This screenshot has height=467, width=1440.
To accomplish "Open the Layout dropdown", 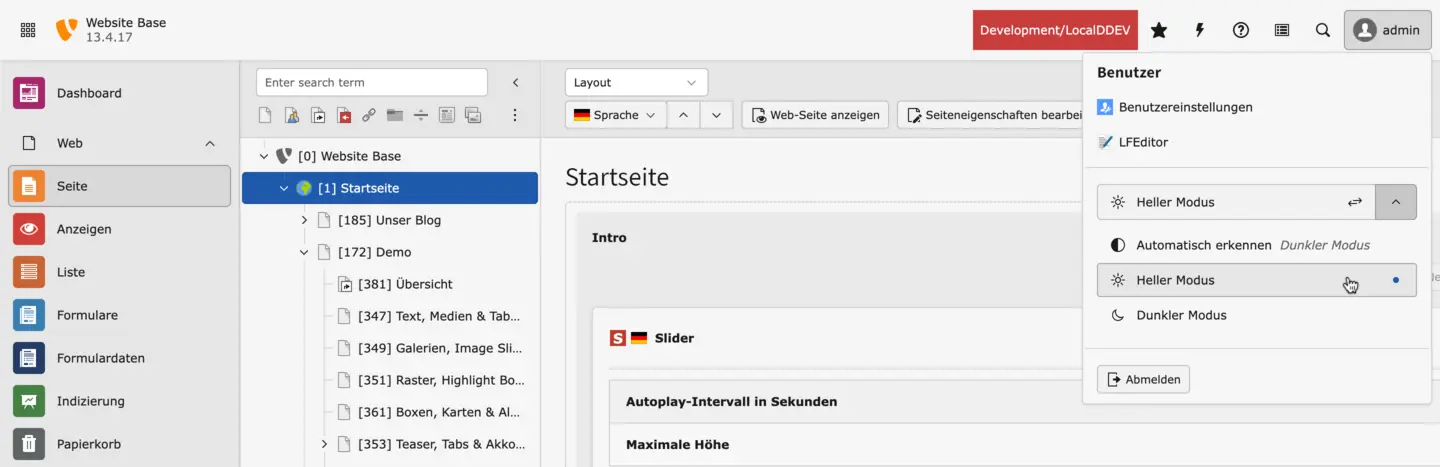I will pos(636,82).
